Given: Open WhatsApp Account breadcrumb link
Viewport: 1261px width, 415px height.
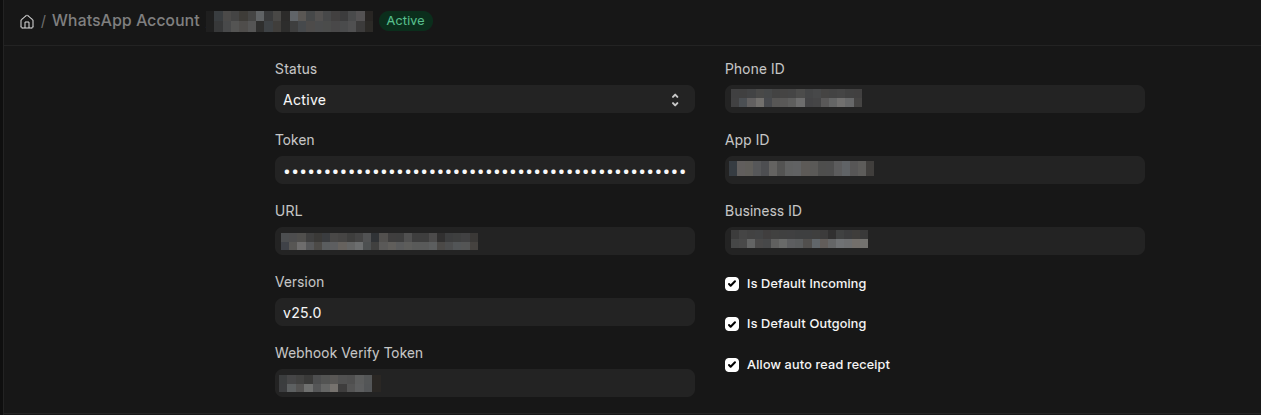Looking at the screenshot, I should point(125,21).
